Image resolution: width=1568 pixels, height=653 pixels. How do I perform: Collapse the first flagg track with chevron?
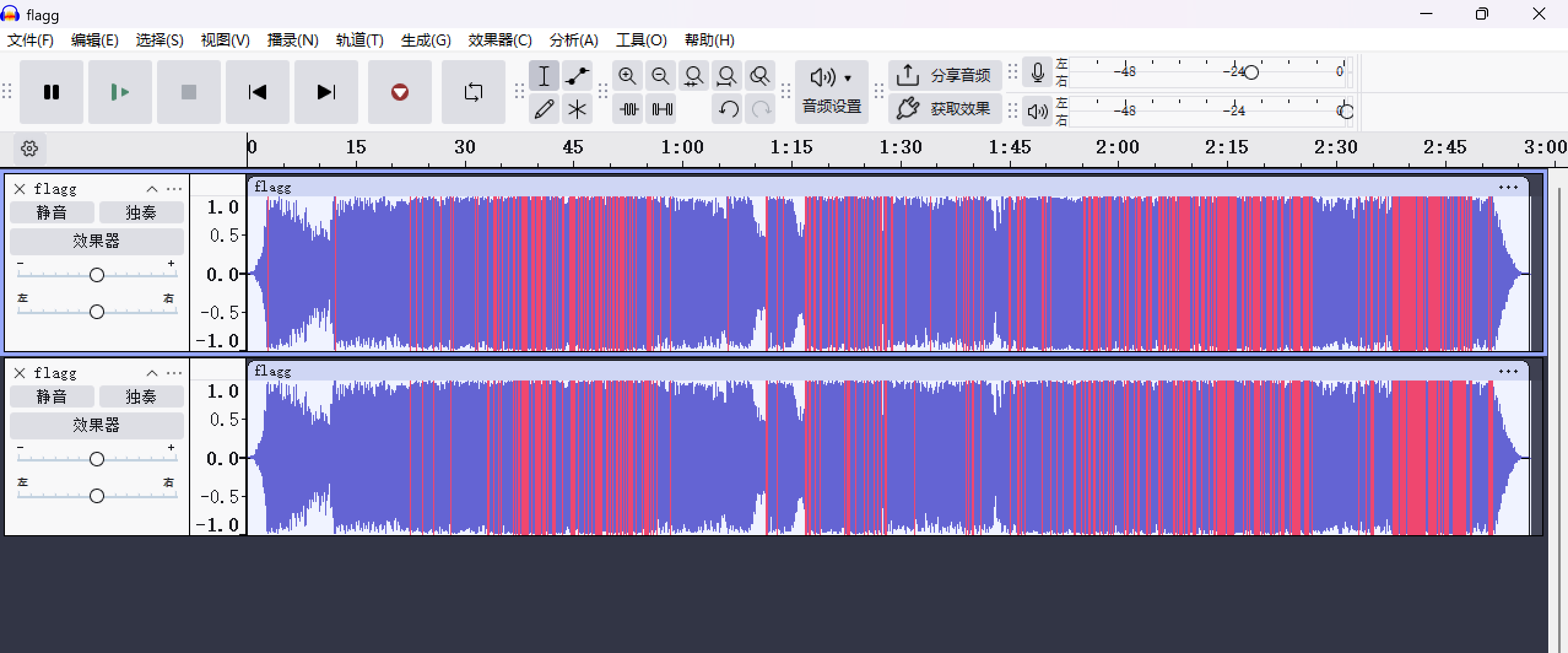(152, 189)
